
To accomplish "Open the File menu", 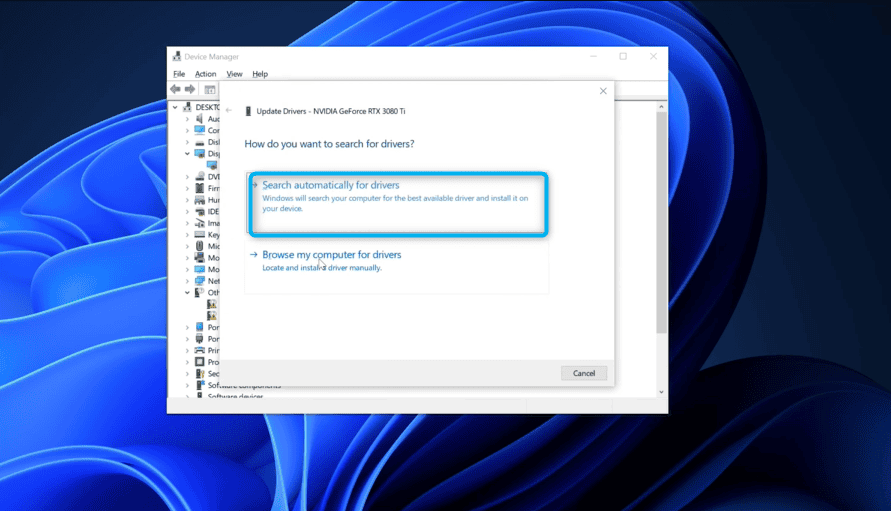I will coord(179,74).
